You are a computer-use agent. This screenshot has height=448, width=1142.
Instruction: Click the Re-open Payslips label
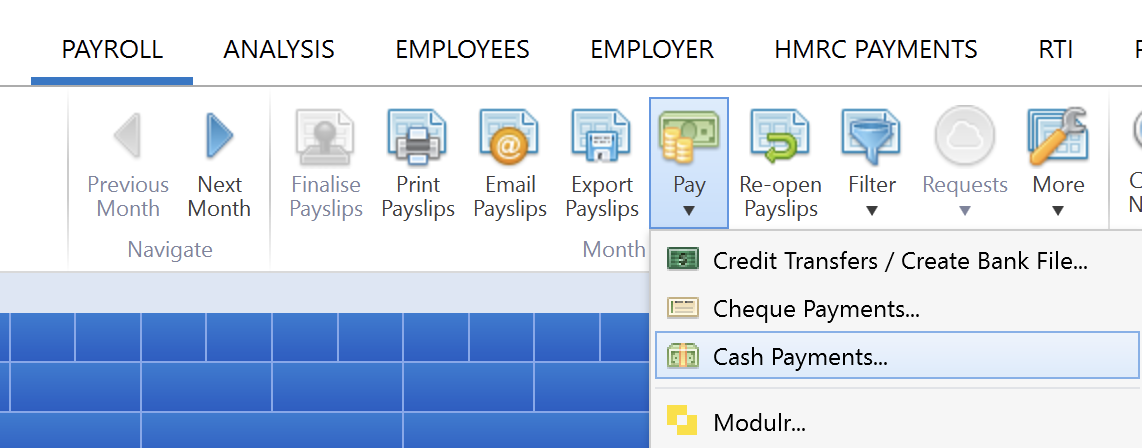[x=780, y=197]
